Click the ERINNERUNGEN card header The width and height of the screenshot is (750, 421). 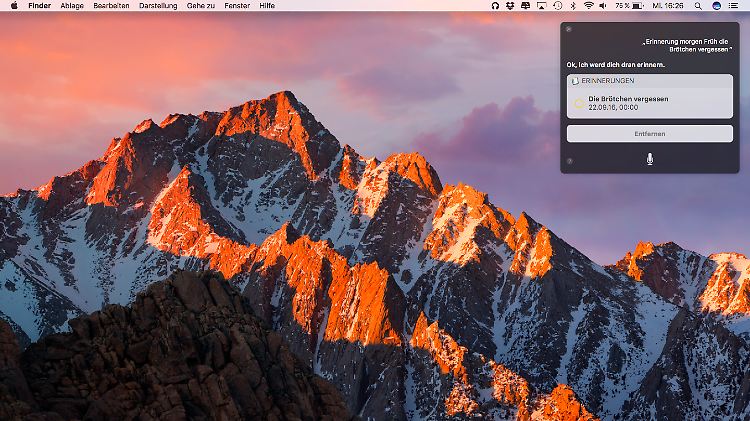[650, 81]
